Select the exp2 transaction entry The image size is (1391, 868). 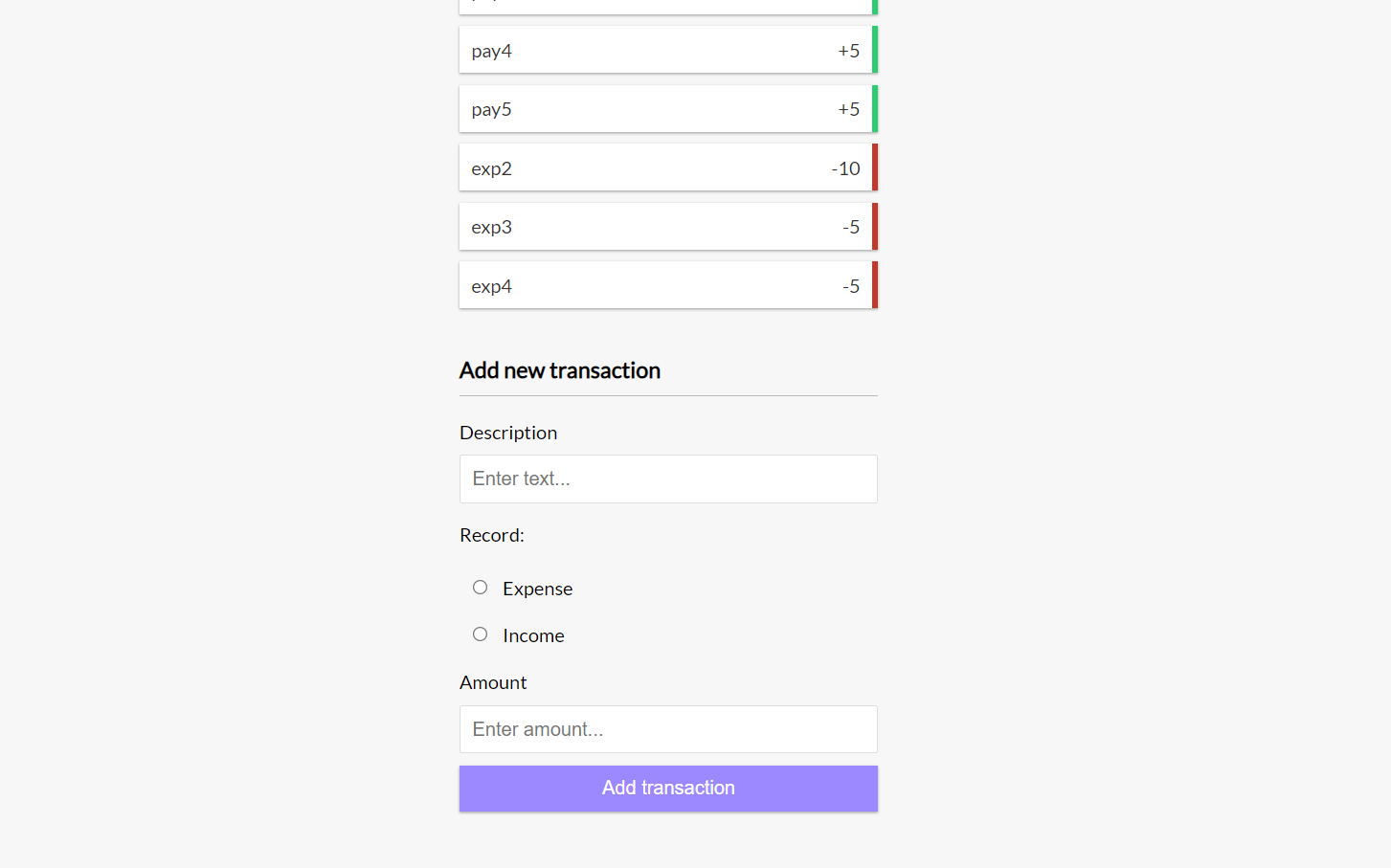coord(661,167)
